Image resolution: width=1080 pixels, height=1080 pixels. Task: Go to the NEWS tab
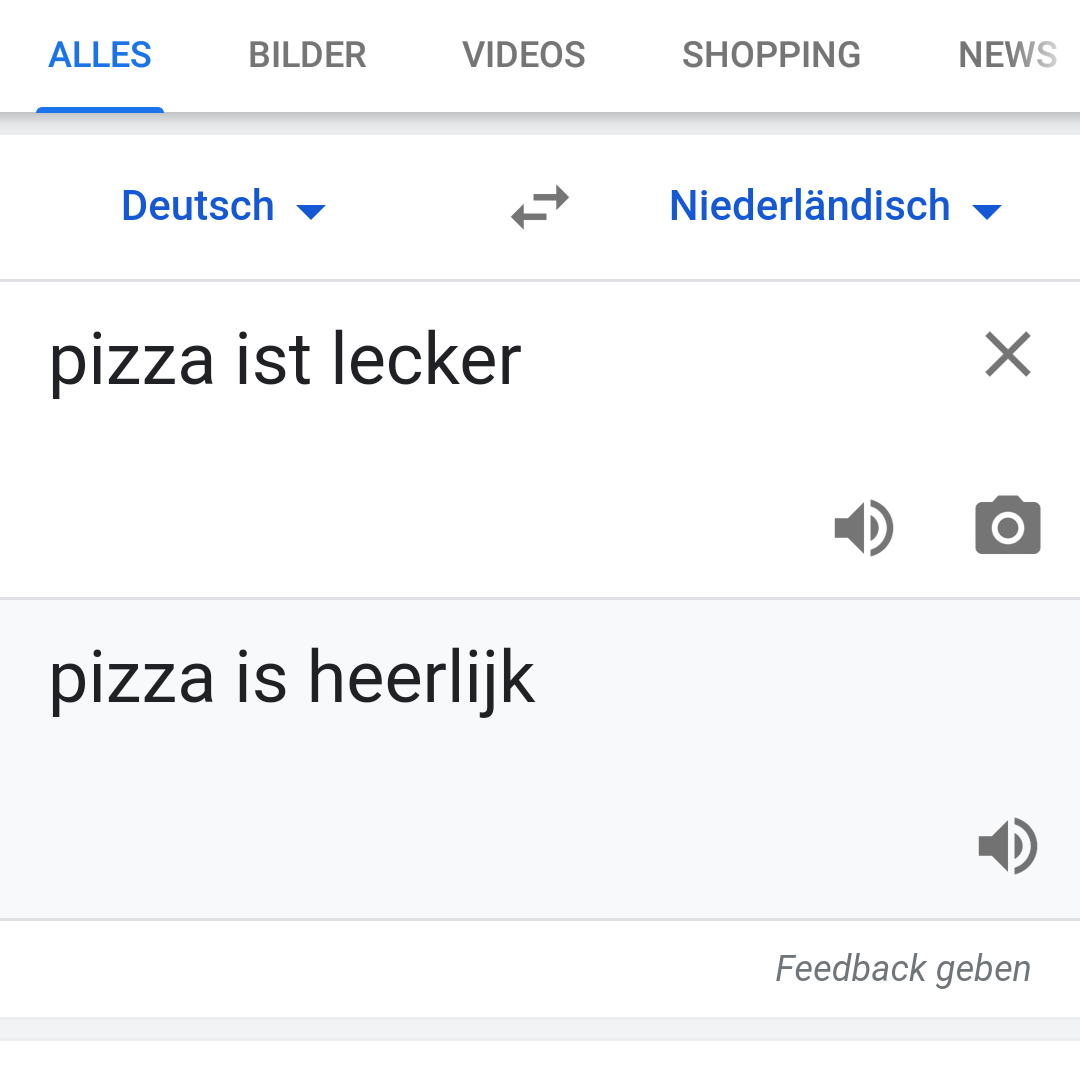tap(1007, 55)
